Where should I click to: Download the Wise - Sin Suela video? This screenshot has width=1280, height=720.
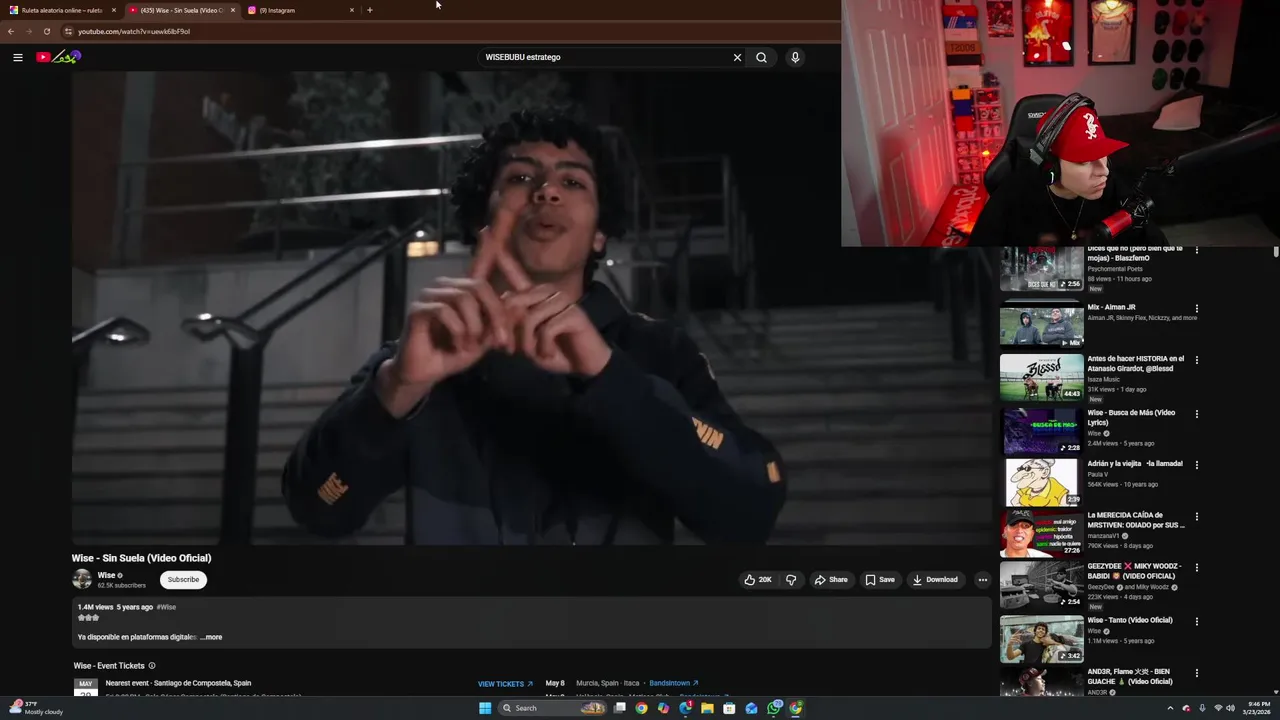[936, 580]
